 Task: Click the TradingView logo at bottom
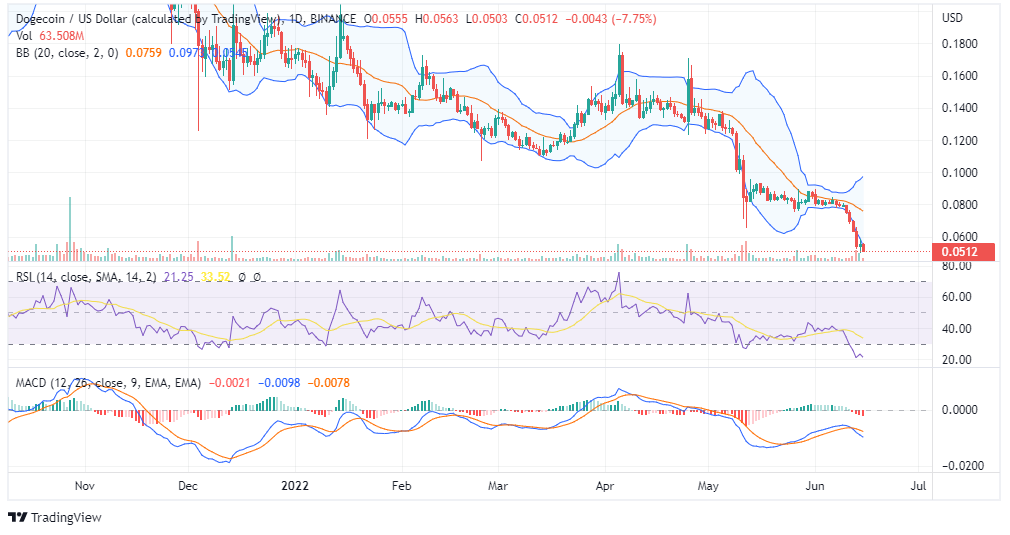point(55,517)
